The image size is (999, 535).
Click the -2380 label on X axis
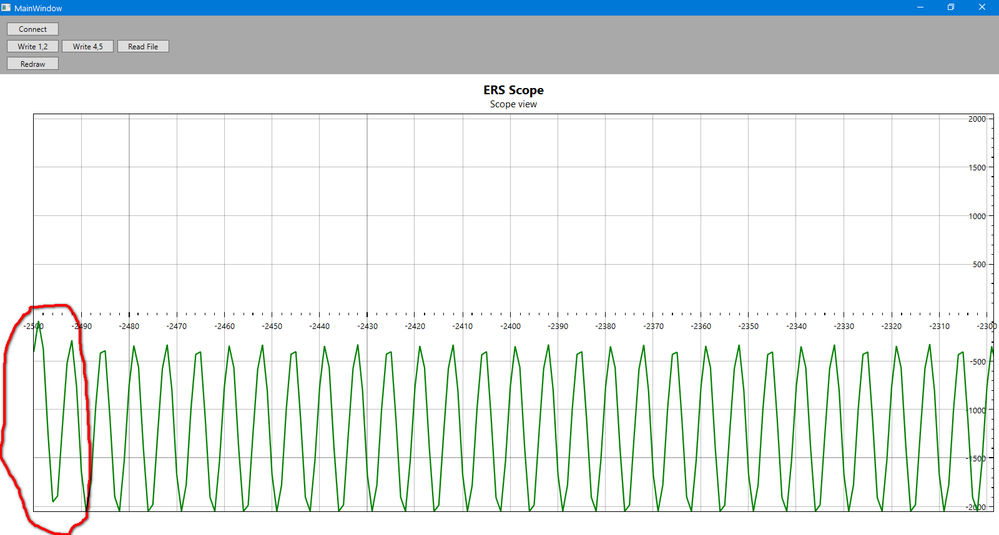point(605,326)
